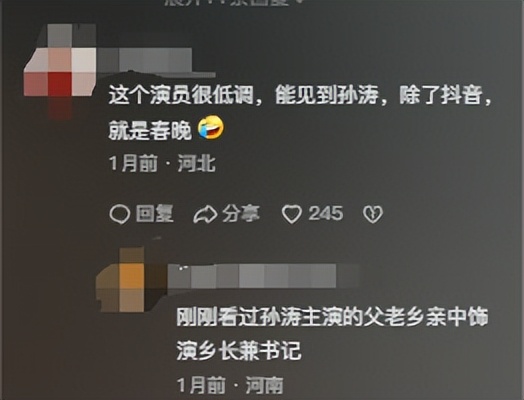Click the 245 likes count
The width and height of the screenshot is (524, 400).
pos(326,213)
